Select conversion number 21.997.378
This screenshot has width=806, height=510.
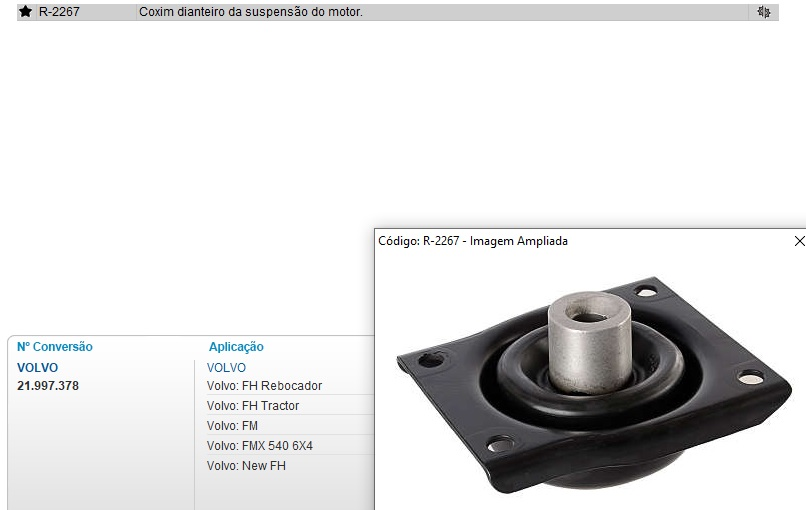tap(48, 386)
